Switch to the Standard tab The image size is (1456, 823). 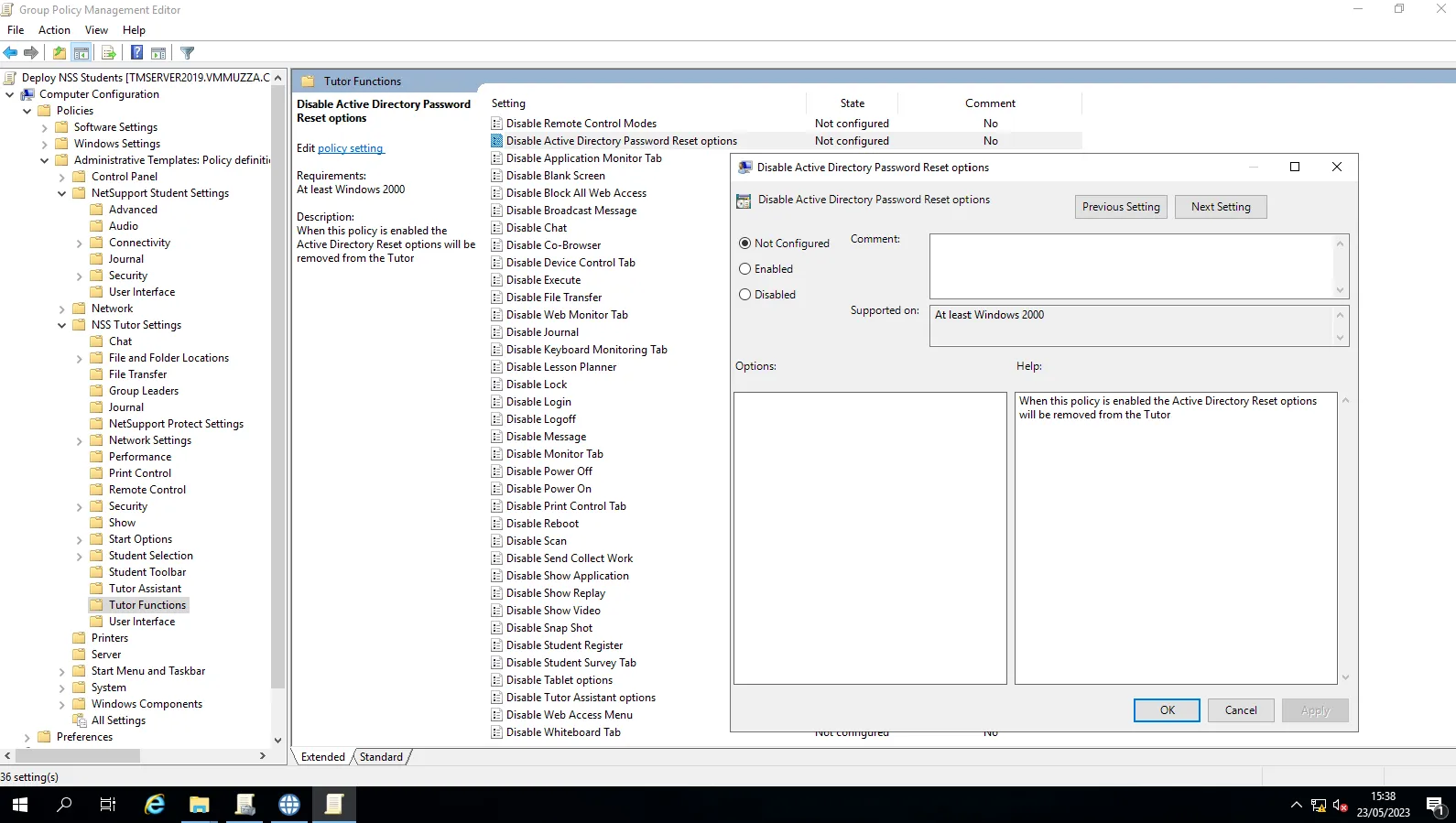point(381,757)
